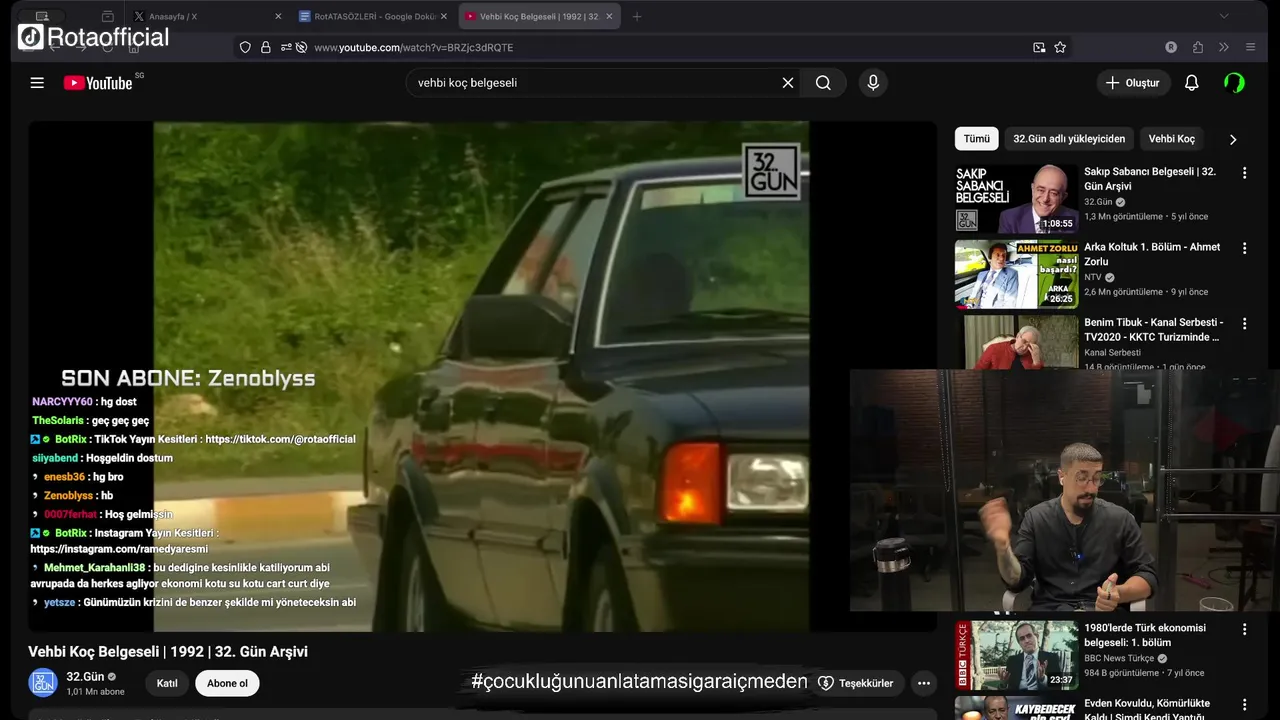Select the Tümü filter chip
1280x720 pixels.
[x=977, y=139]
